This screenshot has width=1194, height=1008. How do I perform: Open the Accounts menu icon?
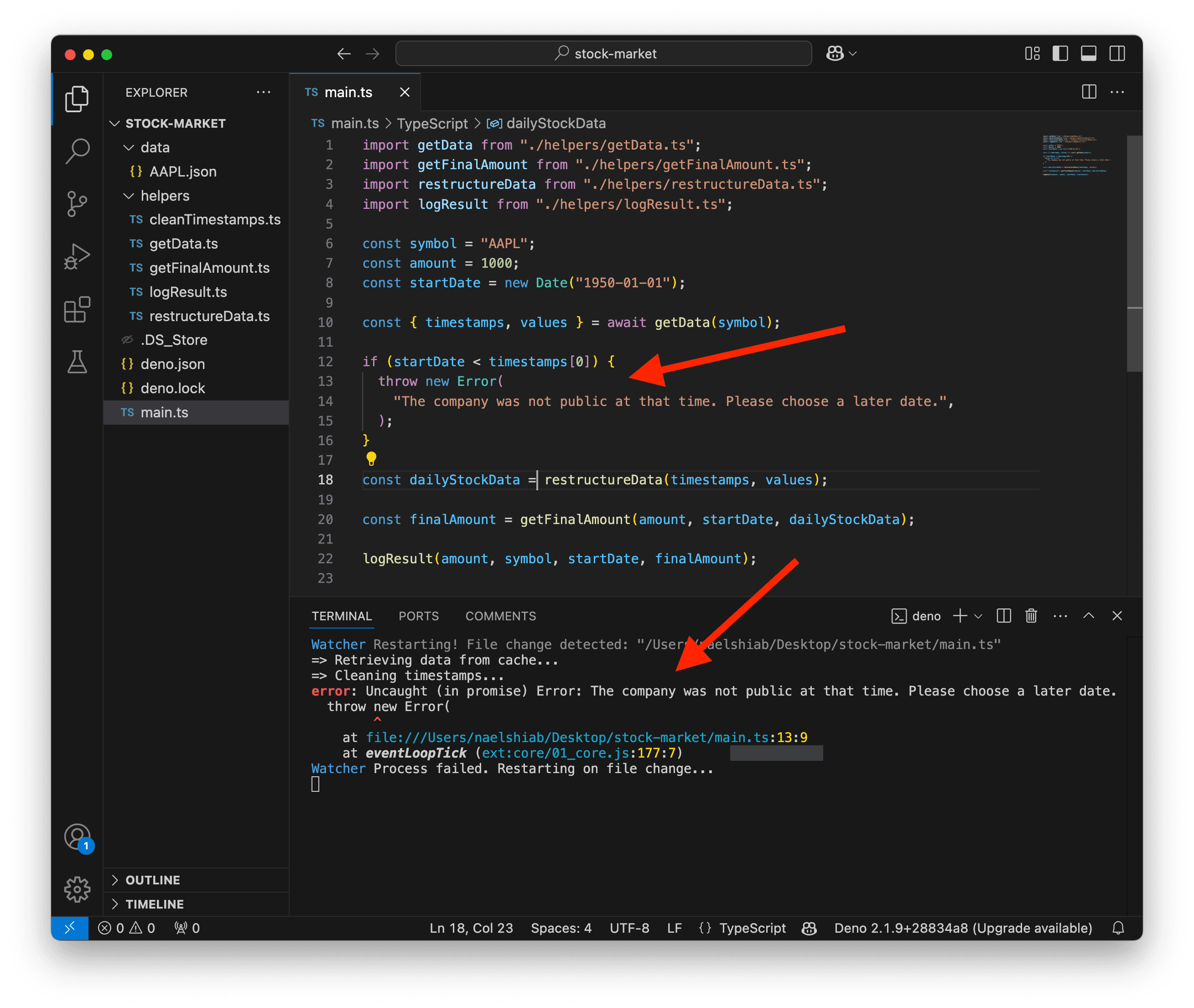78,837
